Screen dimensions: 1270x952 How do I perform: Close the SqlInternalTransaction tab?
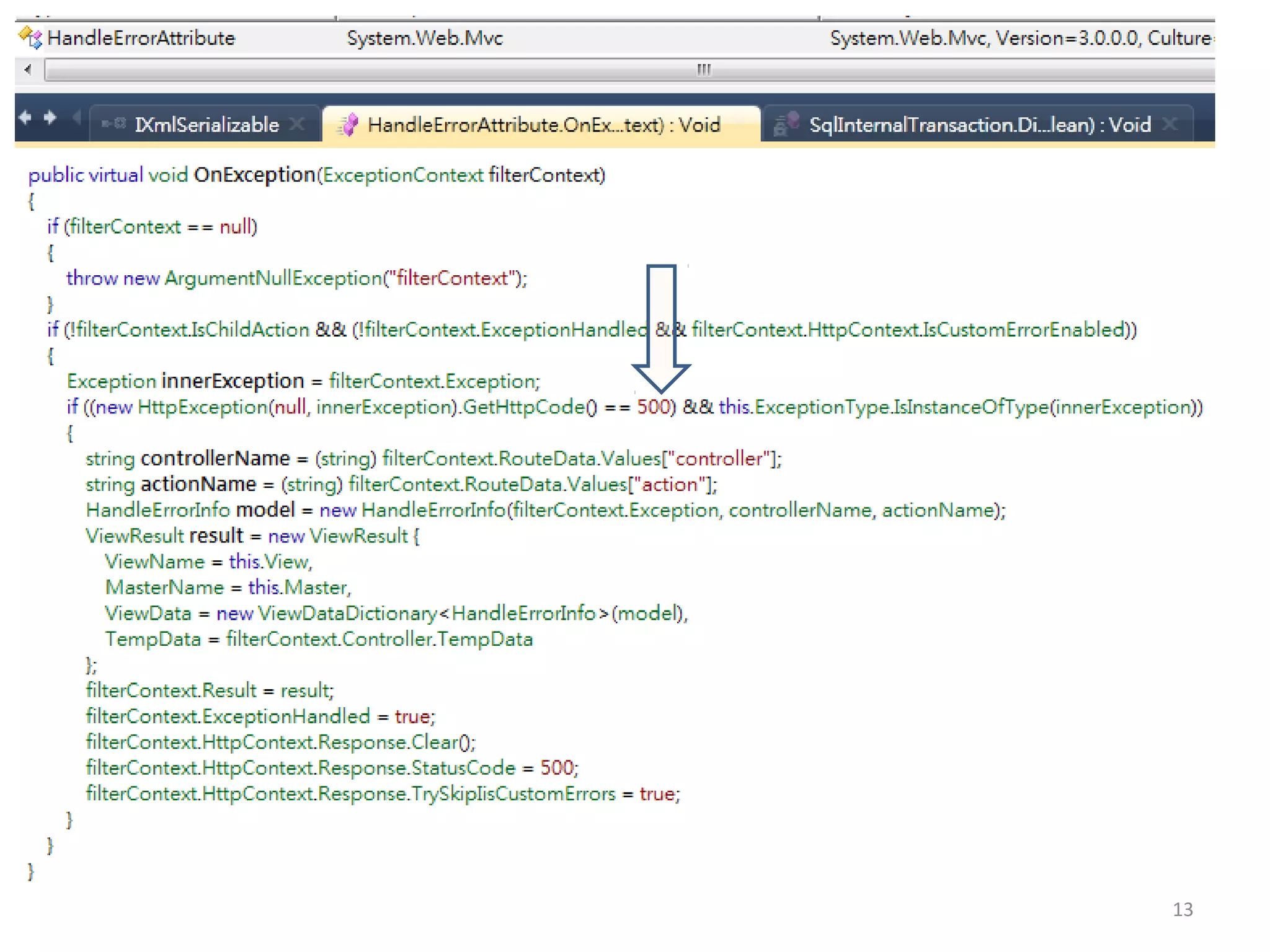(x=1170, y=125)
